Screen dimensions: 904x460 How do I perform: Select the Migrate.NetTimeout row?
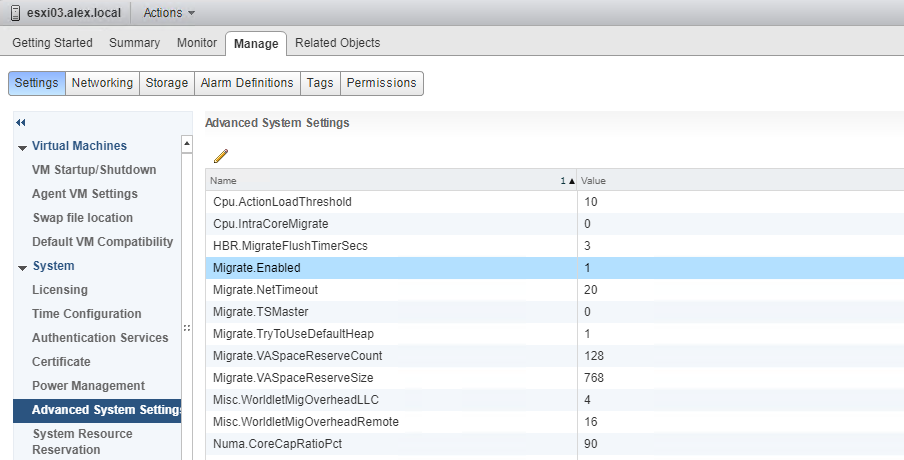click(390, 290)
